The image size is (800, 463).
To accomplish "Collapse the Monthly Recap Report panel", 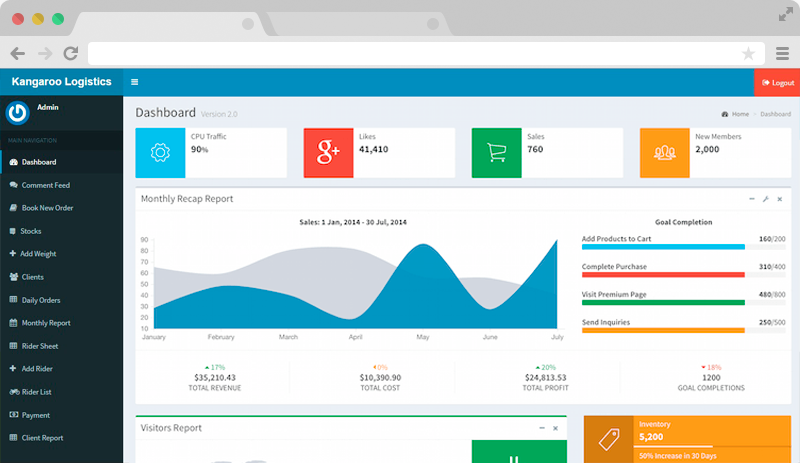I will 752,199.
